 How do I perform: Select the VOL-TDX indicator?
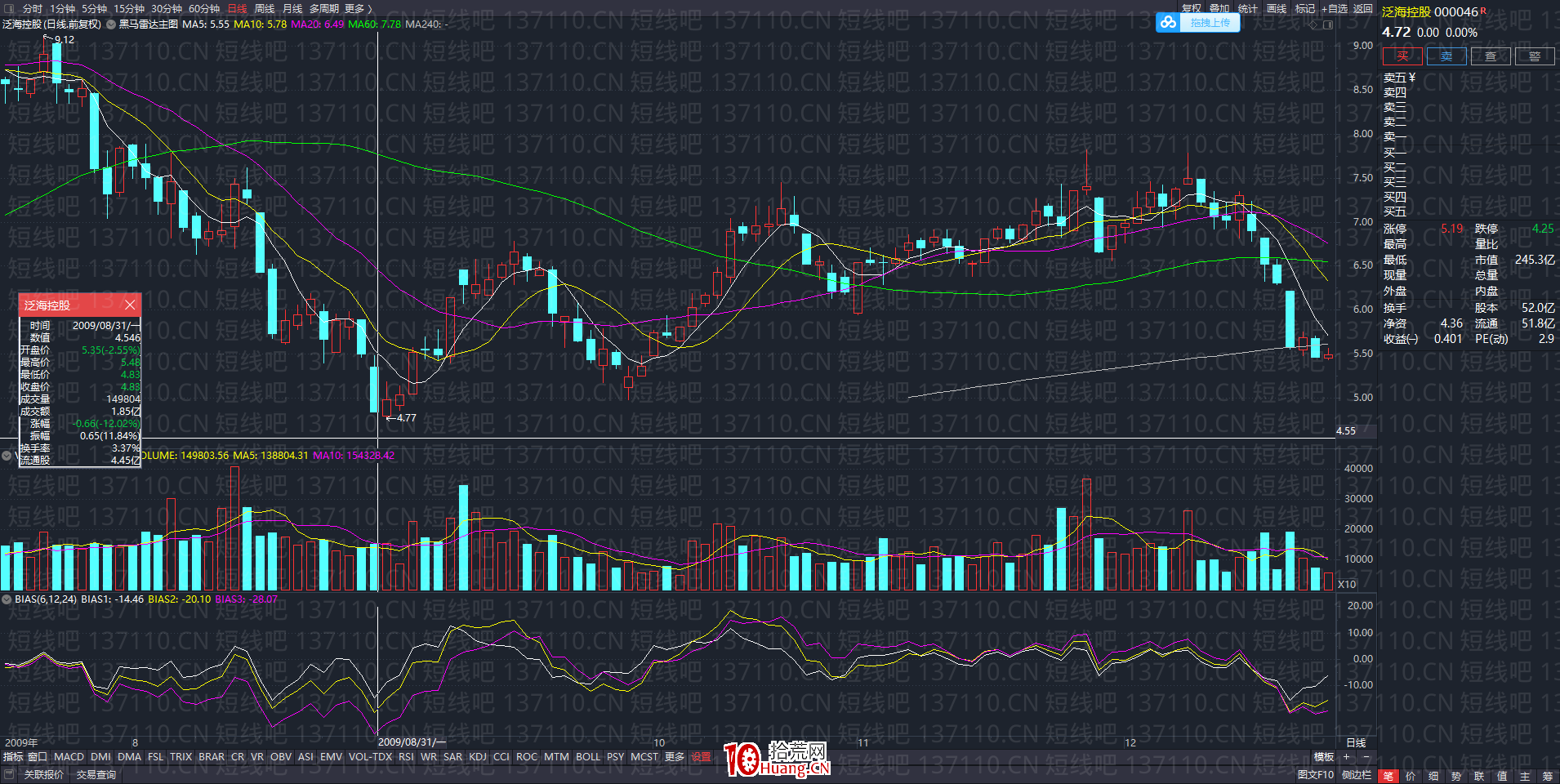(370, 757)
